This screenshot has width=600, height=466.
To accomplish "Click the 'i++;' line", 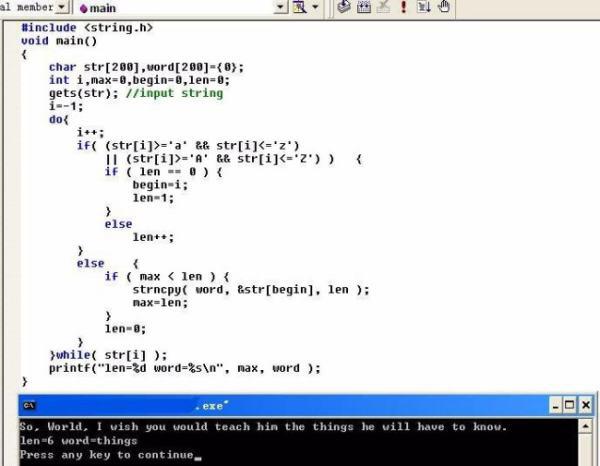I will 90,132.
